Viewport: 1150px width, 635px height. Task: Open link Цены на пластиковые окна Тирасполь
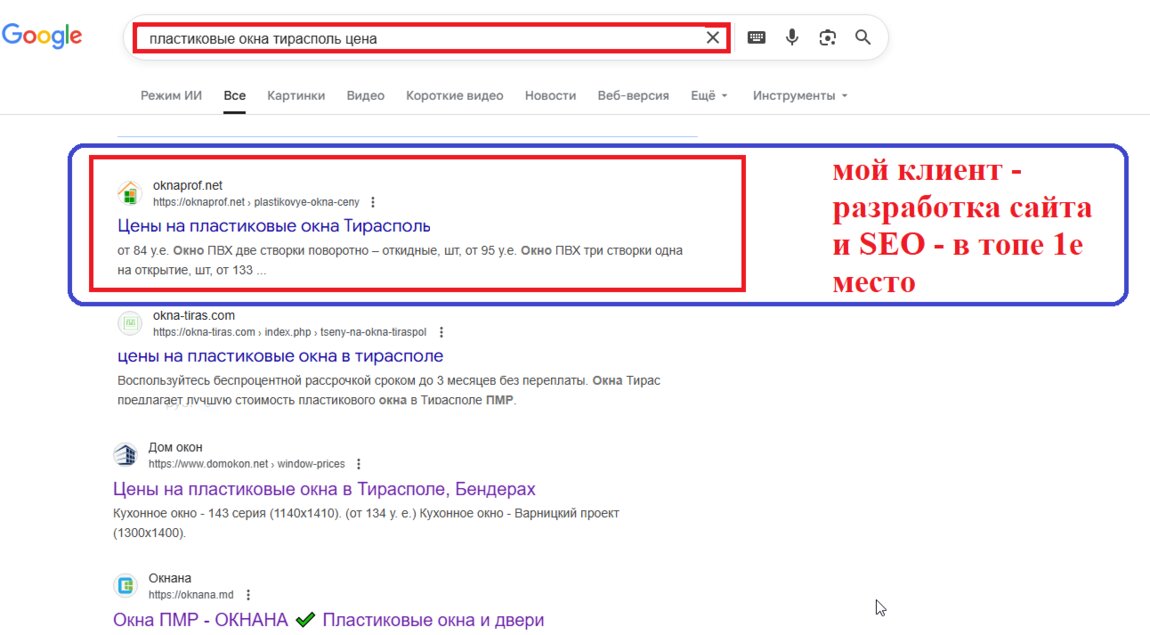coord(274,225)
